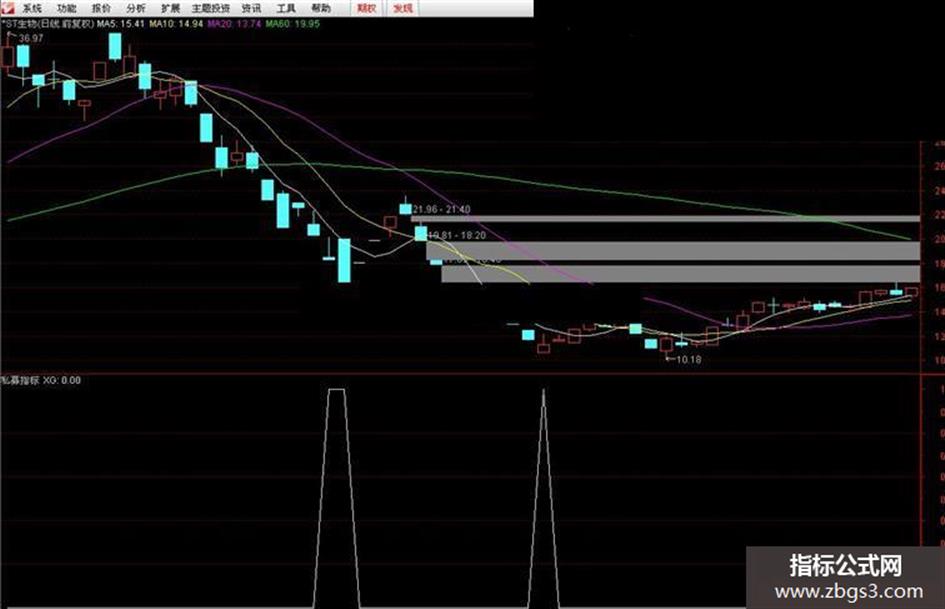Click the middle thick gray gap band

pos(673,251)
